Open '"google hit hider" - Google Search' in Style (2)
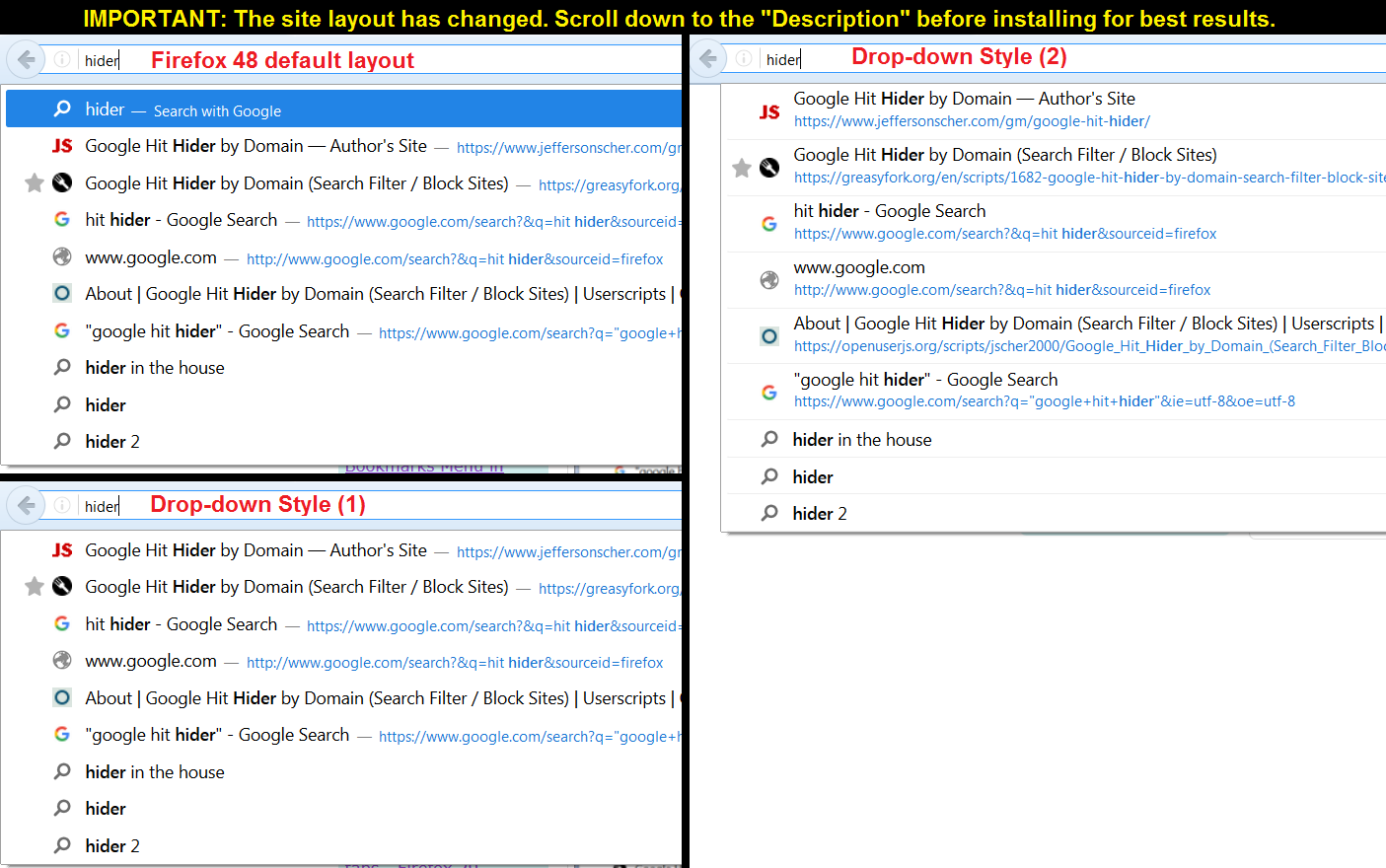 tap(925, 380)
